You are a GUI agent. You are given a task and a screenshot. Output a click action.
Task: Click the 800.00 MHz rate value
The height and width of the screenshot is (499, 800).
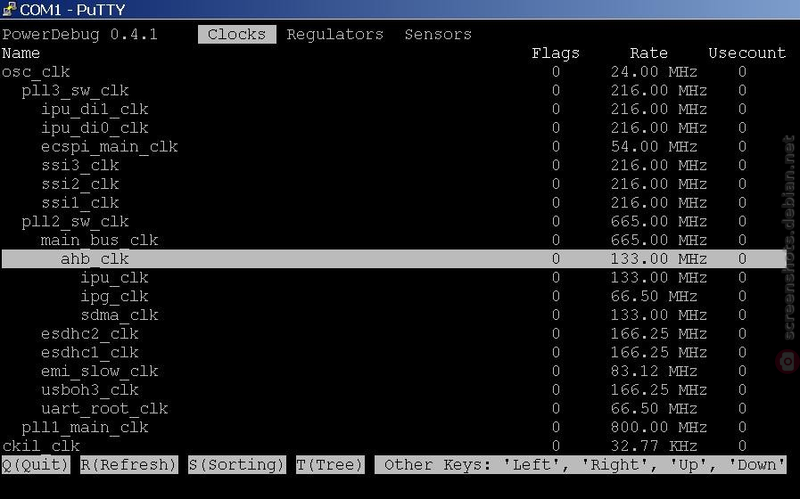point(659,428)
